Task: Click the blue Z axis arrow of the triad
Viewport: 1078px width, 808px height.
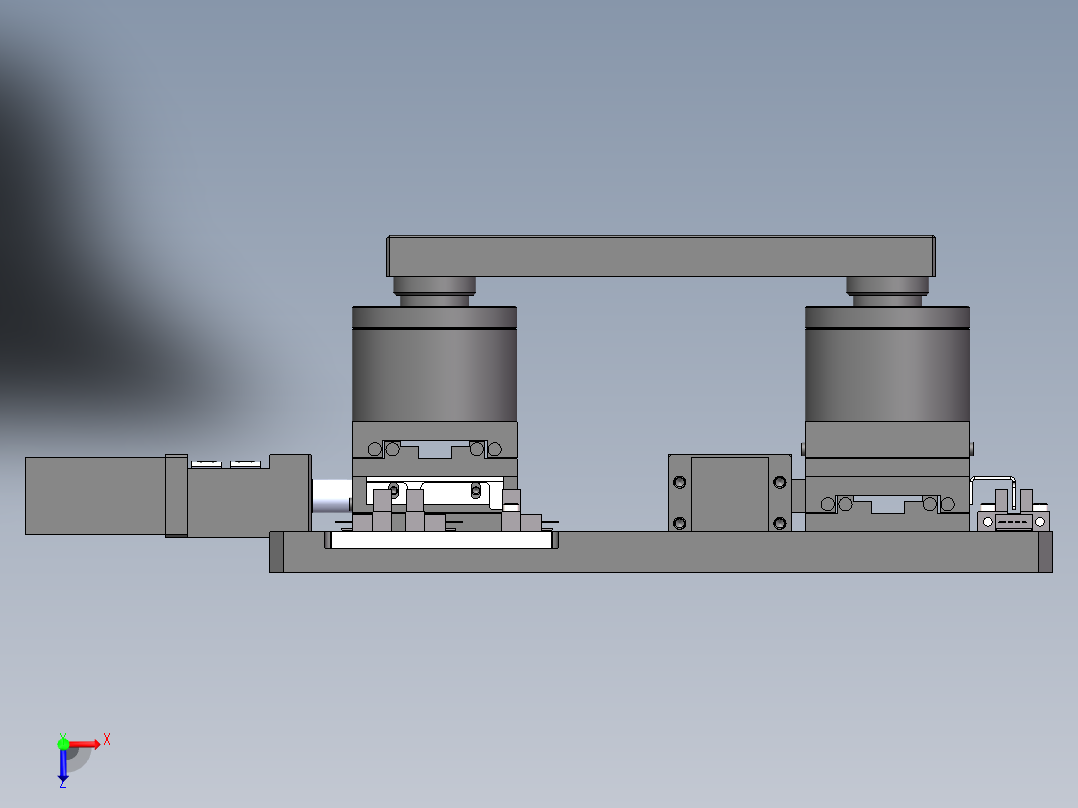Action: (x=63, y=766)
